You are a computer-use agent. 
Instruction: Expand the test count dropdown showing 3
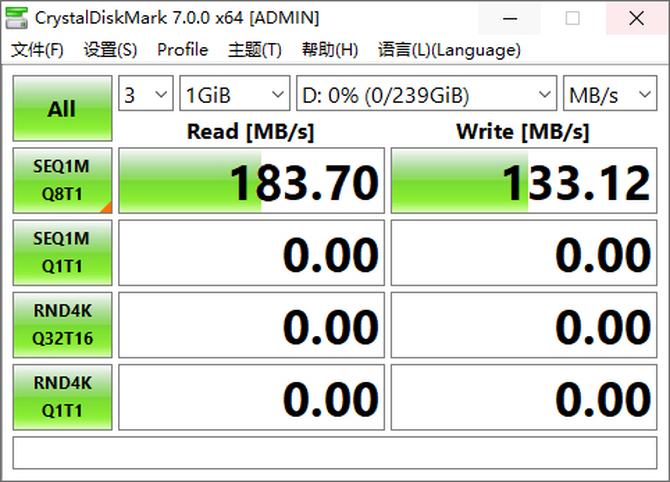point(146,93)
